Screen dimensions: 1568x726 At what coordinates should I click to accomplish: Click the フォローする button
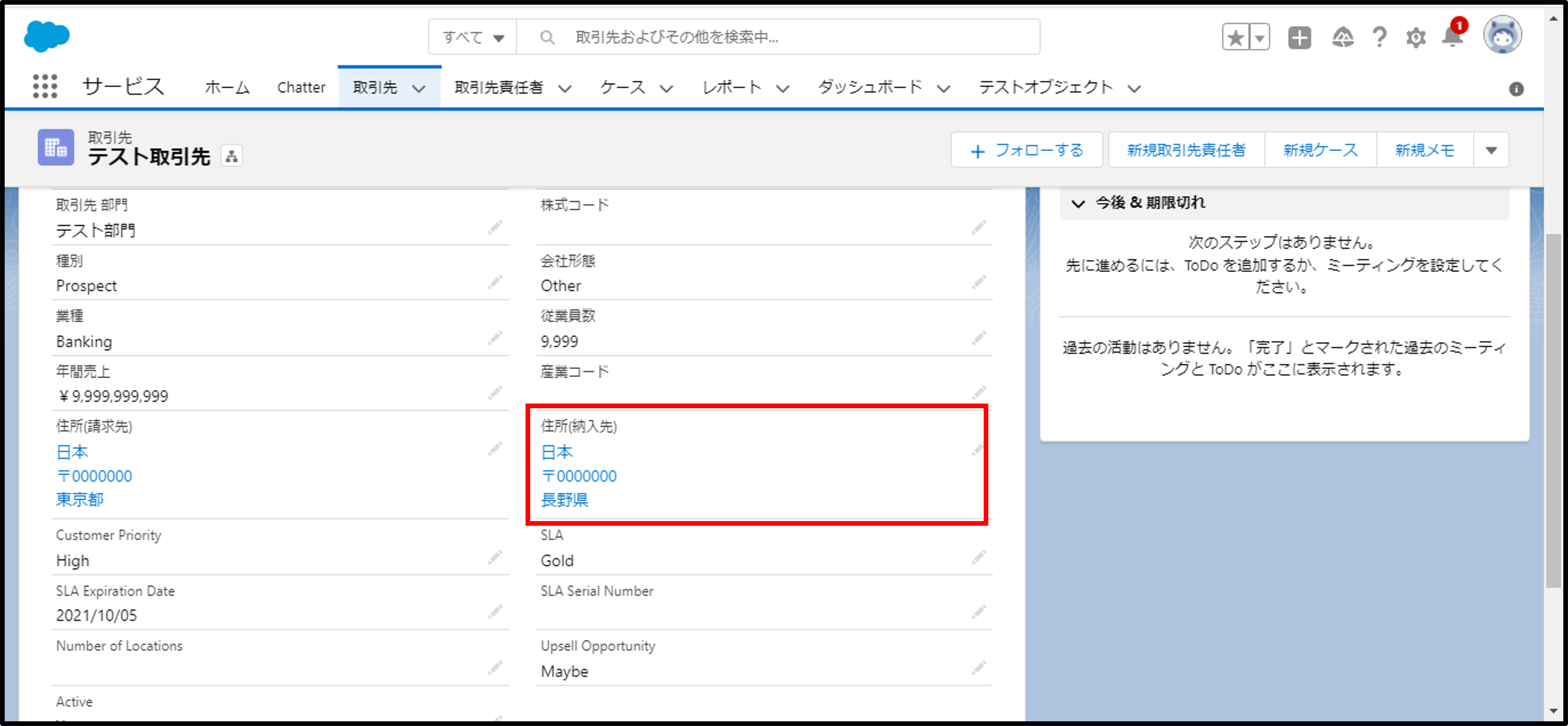(1027, 150)
